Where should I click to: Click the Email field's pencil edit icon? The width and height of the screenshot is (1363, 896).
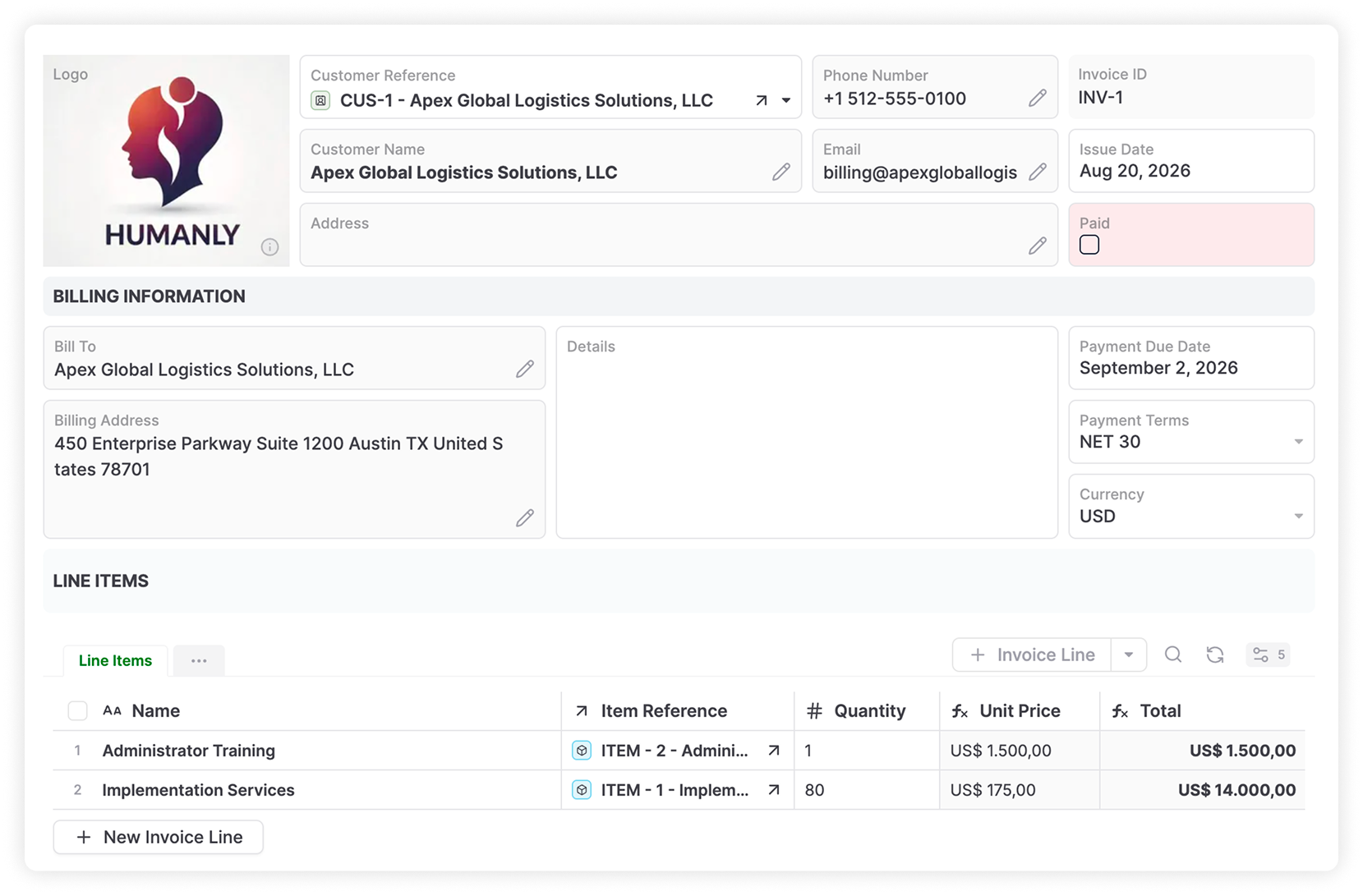[1038, 172]
